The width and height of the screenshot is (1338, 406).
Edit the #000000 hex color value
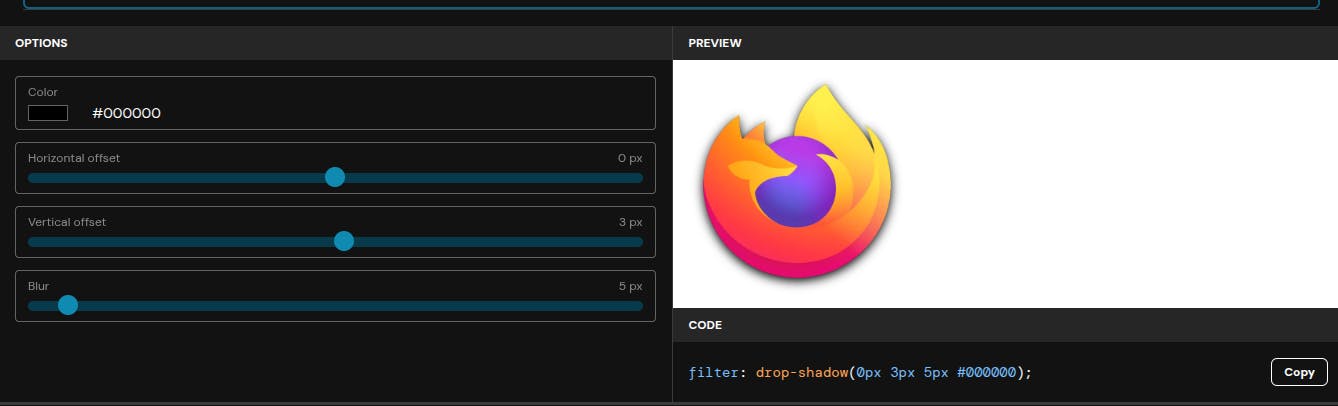(x=126, y=113)
